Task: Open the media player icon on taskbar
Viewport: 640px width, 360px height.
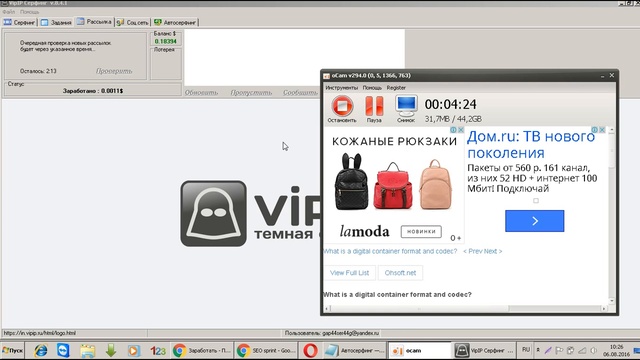Action: [x=134, y=351]
